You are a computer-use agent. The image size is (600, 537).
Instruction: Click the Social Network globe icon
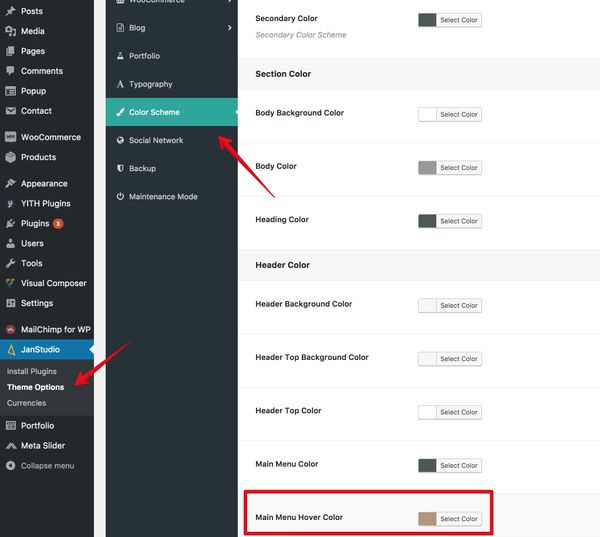click(x=120, y=140)
